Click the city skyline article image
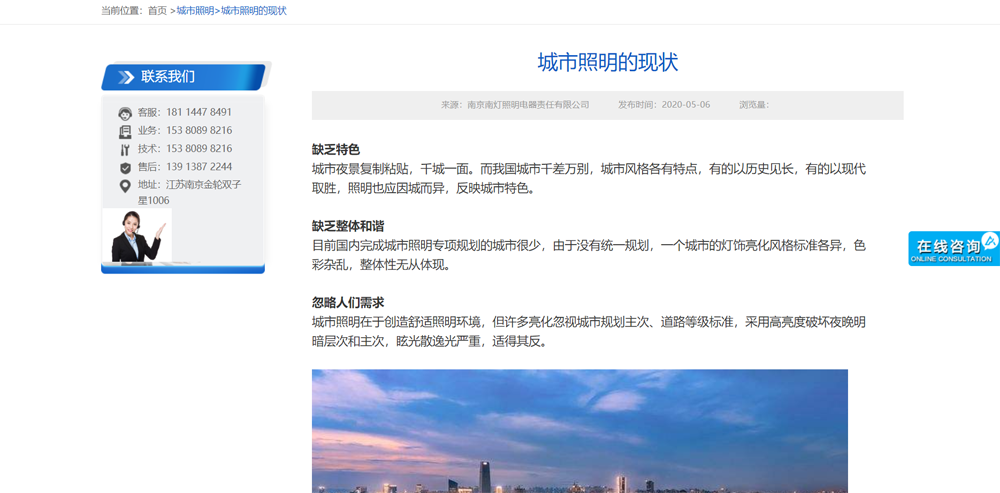Image resolution: width=1000 pixels, height=493 pixels. 579,430
